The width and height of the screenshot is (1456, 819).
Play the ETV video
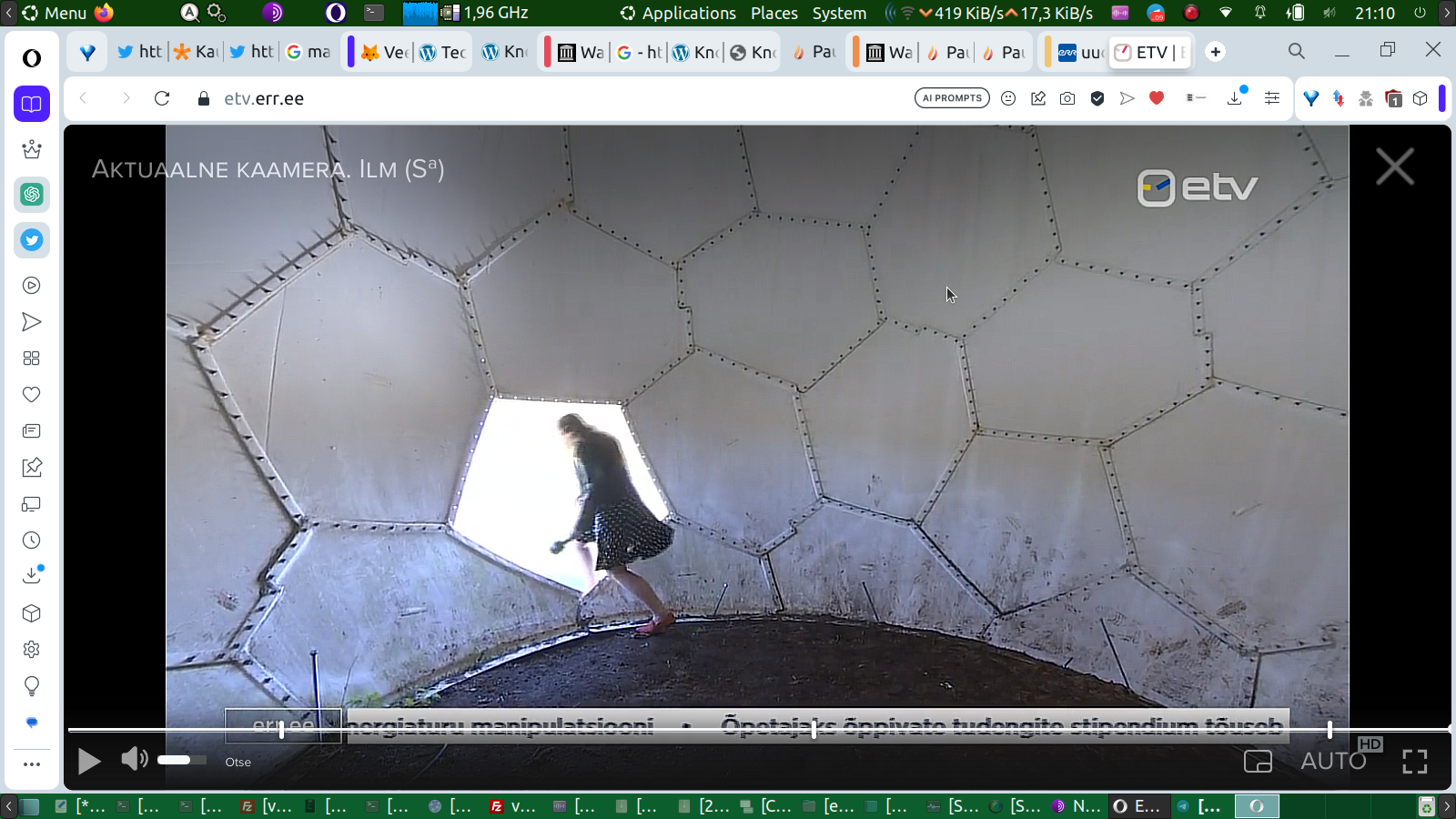pos(89,761)
